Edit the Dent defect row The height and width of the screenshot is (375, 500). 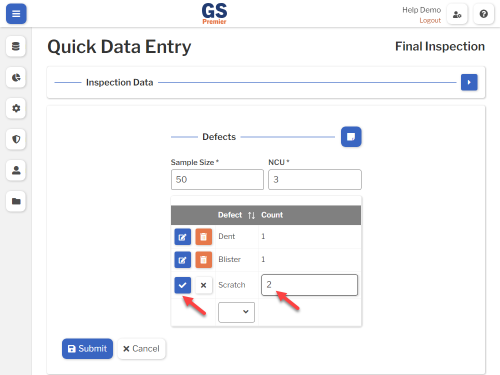pyautogui.click(x=182, y=237)
